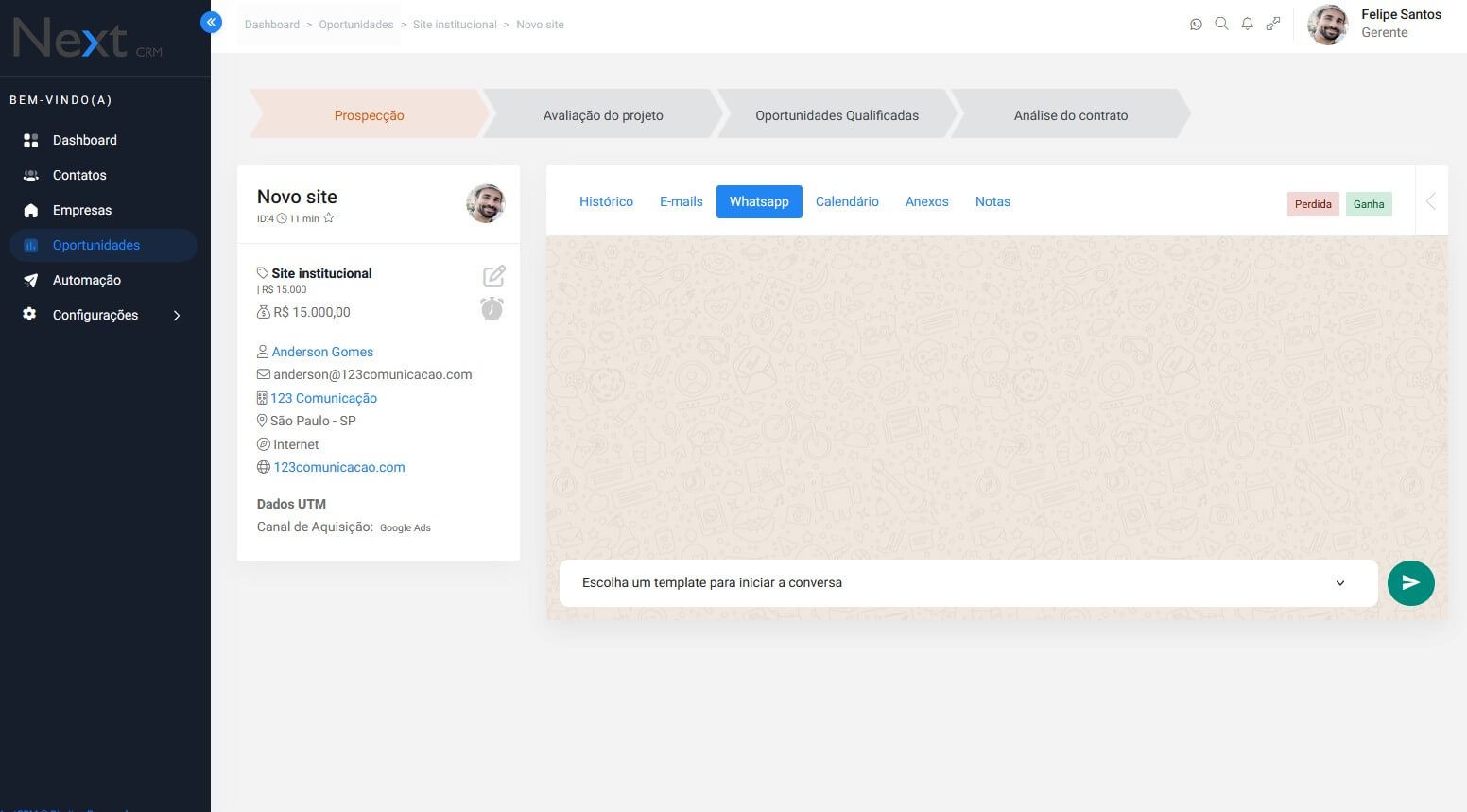Click the alarm clock reminder icon
Viewport: 1467px width, 812px height.
click(492, 308)
